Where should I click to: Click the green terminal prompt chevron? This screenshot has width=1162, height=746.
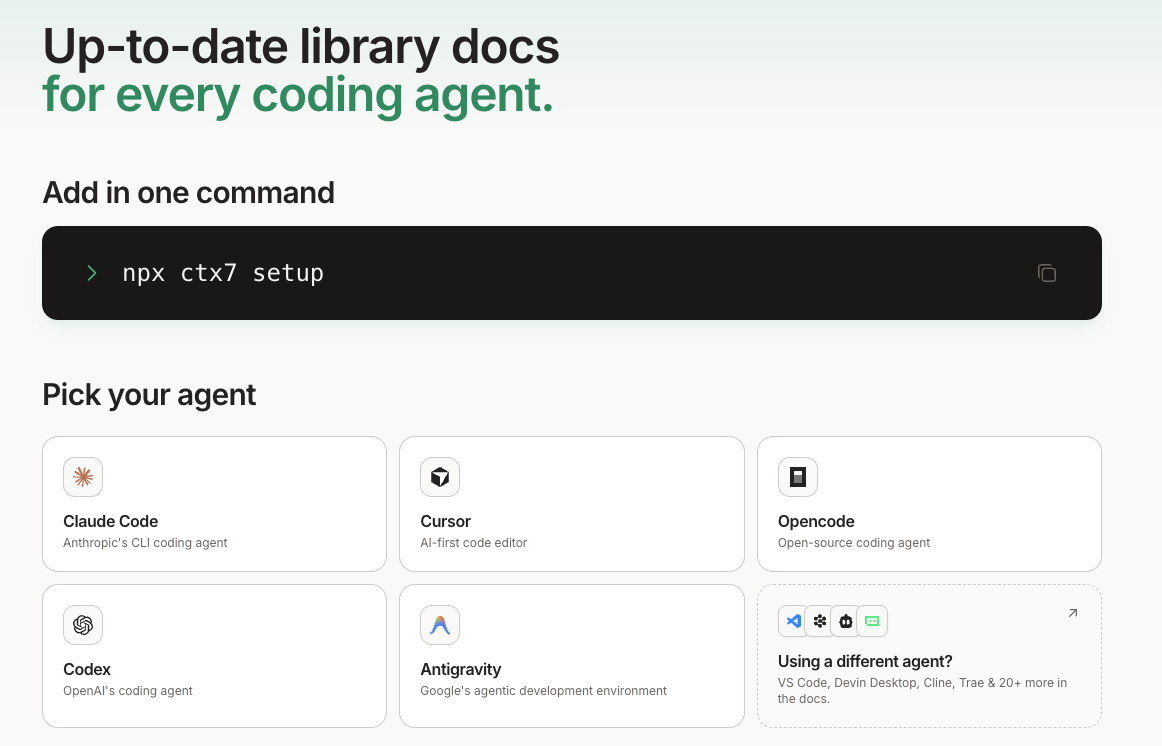click(x=92, y=273)
